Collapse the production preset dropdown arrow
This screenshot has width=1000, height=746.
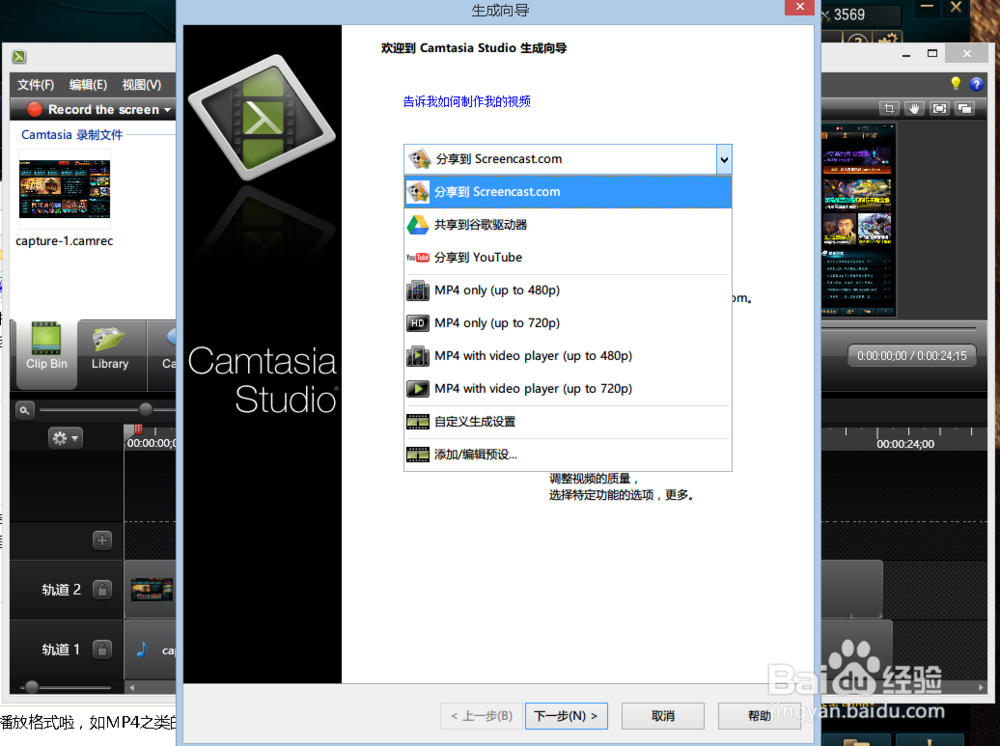724,159
